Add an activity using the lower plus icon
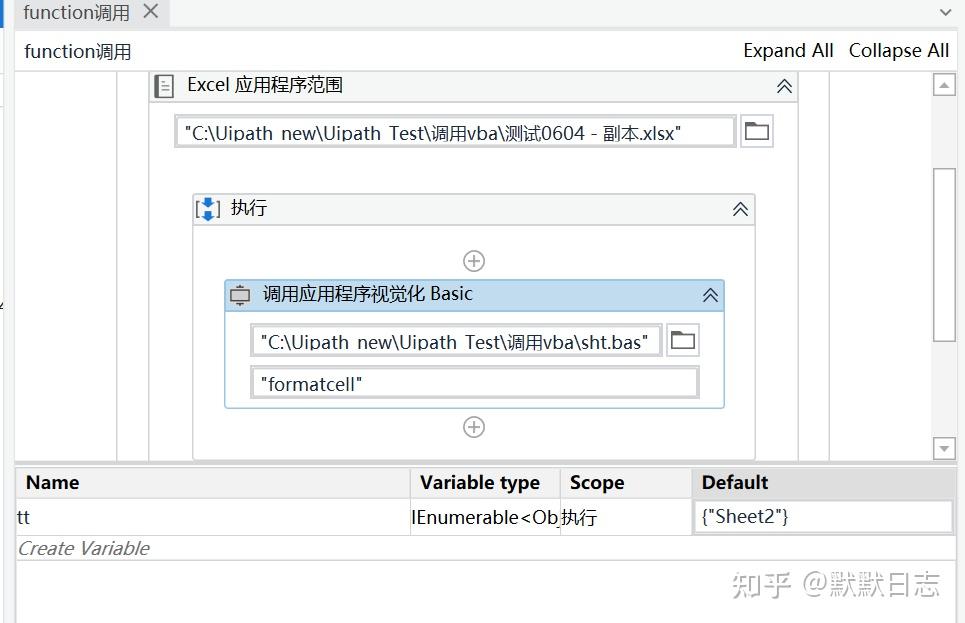Viewport: 965px width, 623px height. pyautogui.click(x=473, y=427)
